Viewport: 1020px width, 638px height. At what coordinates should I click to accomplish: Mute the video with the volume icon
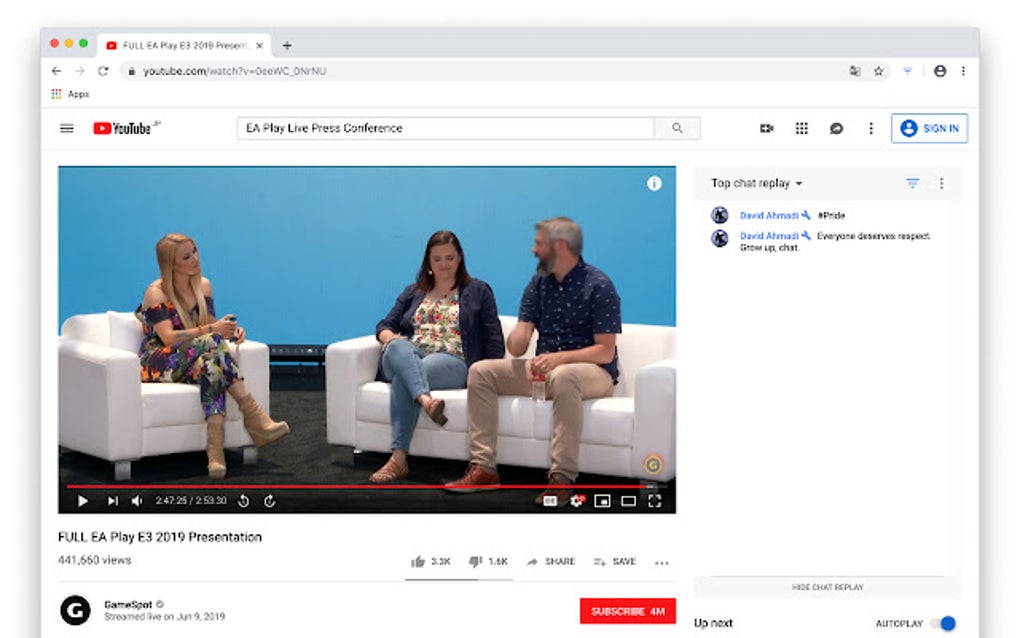coord(136,500)
